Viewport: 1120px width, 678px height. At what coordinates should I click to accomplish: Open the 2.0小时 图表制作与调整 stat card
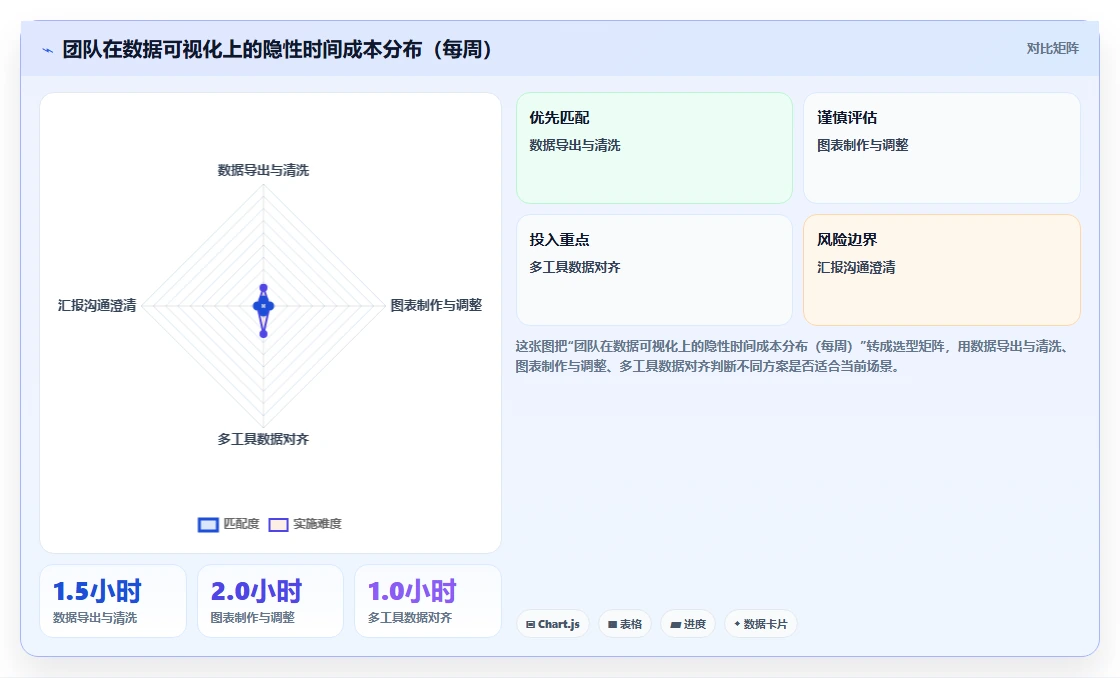pyautogui.click(x=270, y=601)
